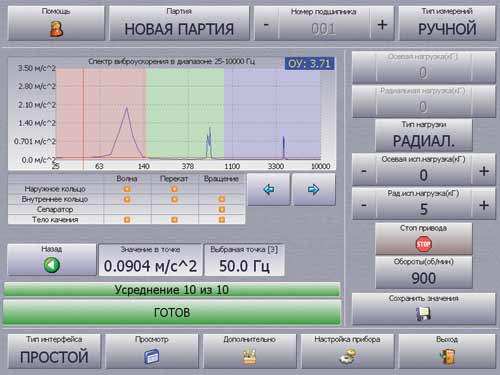Open Просмотр viewer icon
This screenshot has height=375, width=500.
152,356
